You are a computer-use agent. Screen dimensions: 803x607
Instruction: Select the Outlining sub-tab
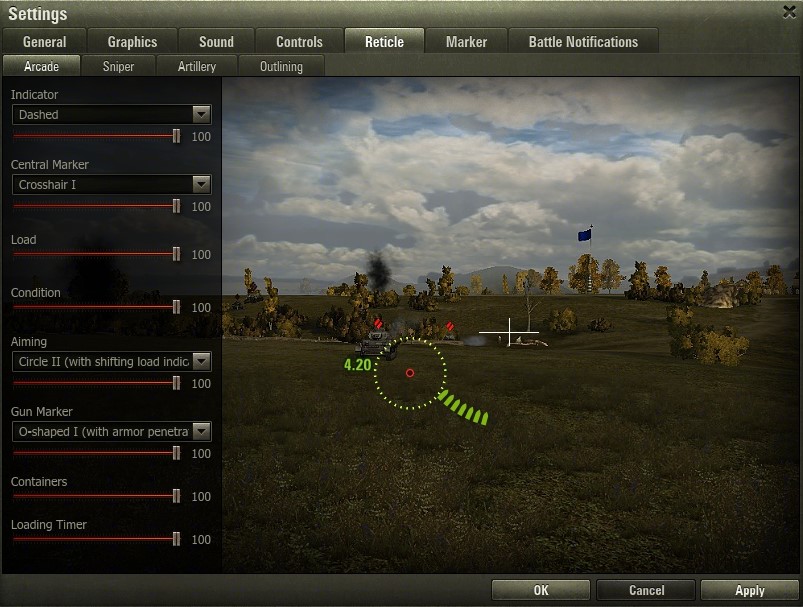[281, 66]
